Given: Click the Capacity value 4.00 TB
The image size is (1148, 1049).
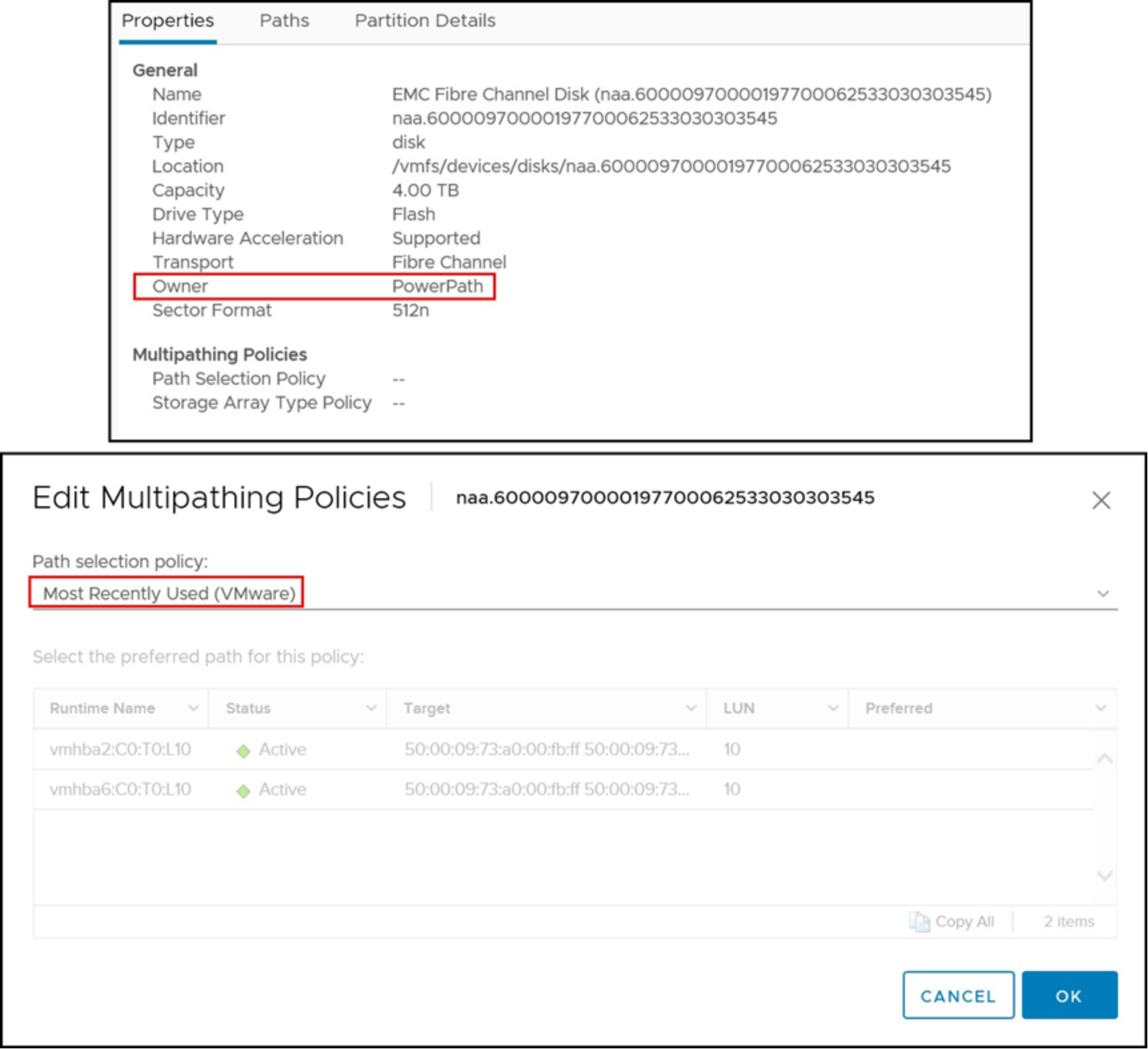Looking at the screenshot, I should tap(425, 190).
